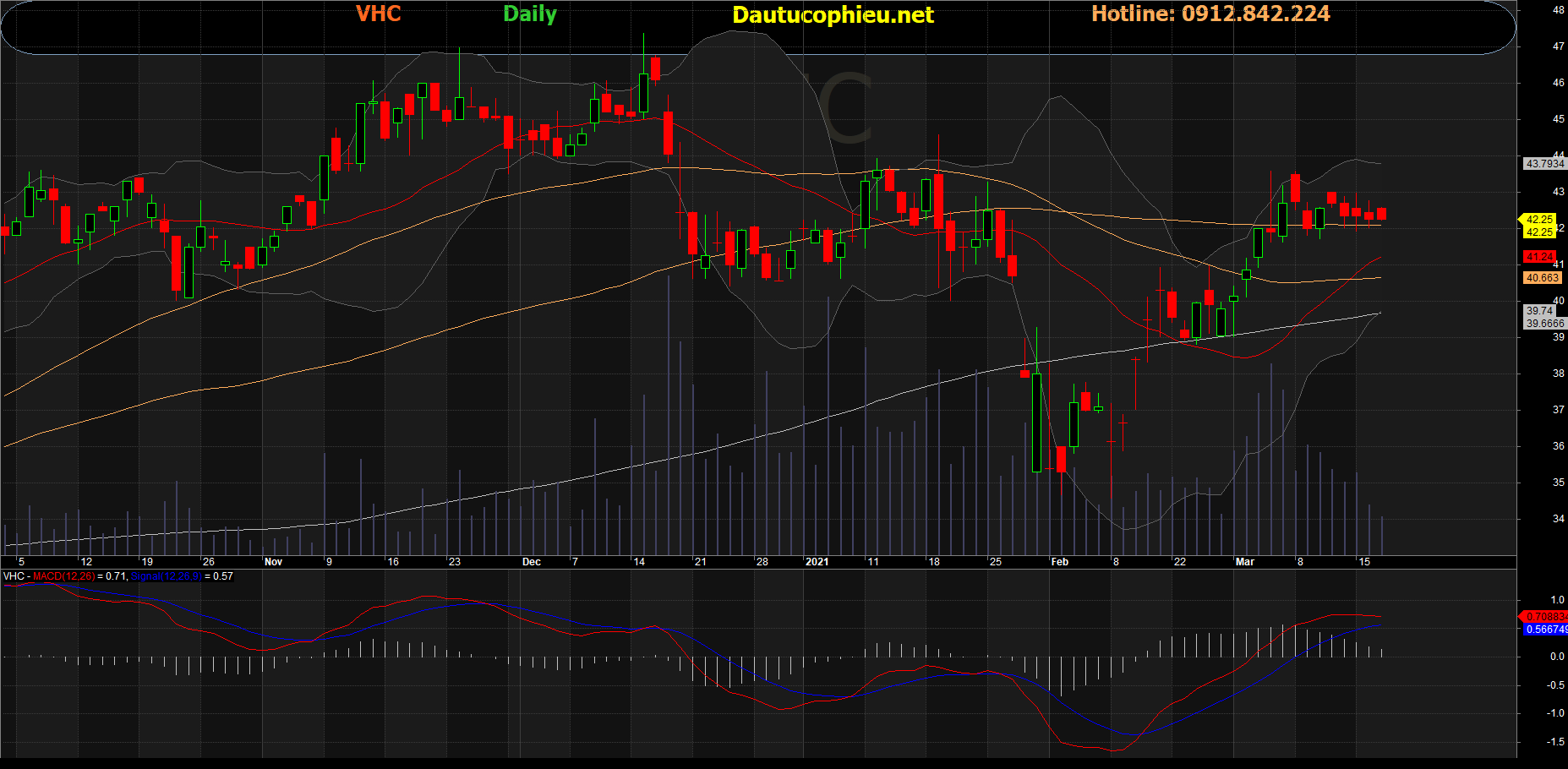Click the 39.6666 price label on axis
Viewport: 1568px width, 769px height.
[1544, 324]
